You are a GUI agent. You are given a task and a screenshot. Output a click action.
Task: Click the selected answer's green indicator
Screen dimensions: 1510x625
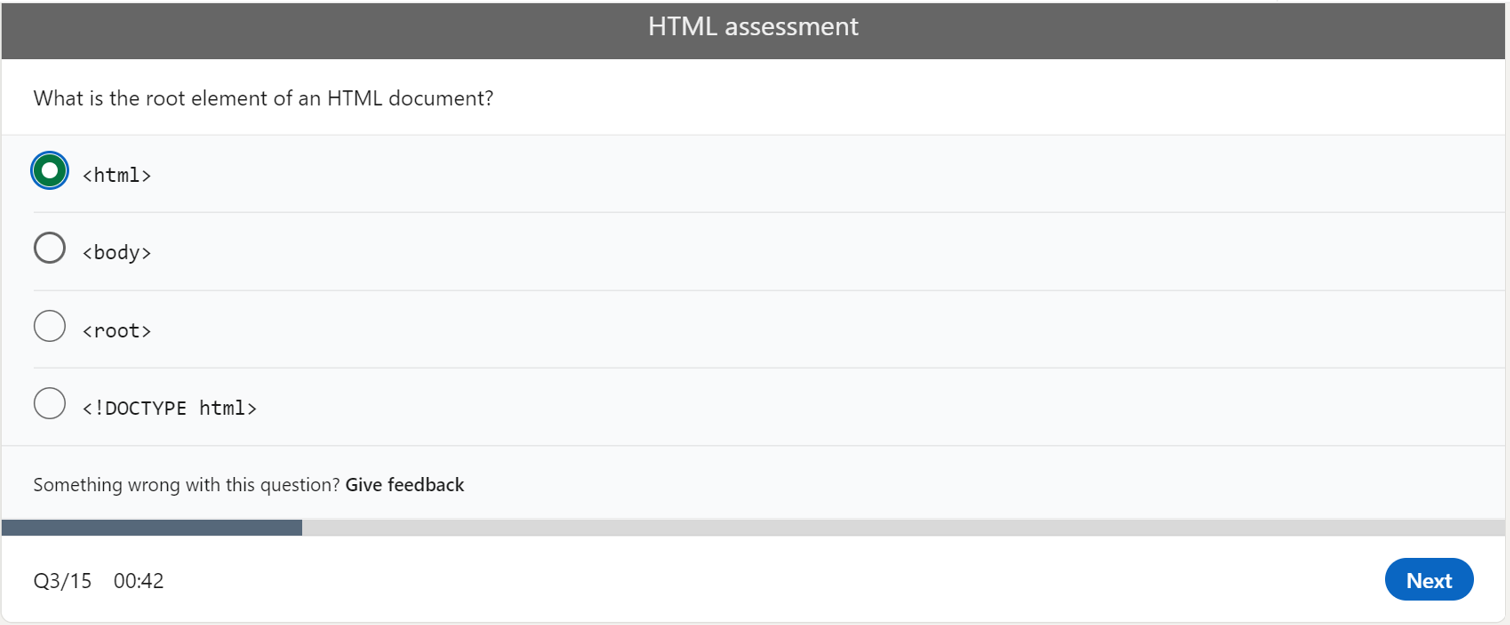click(49, 170)
